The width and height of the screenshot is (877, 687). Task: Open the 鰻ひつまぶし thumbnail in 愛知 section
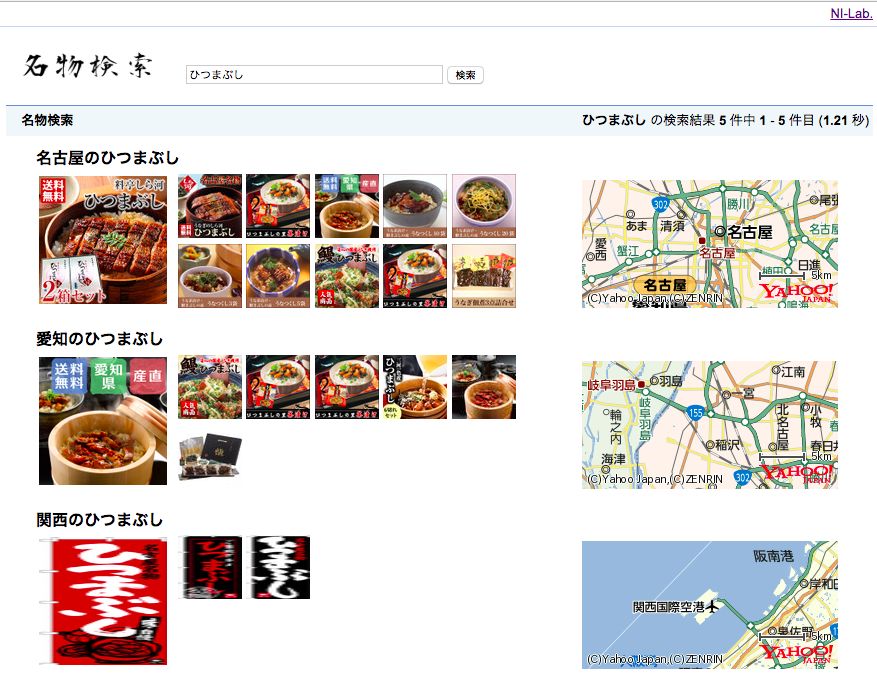pyautogui.click(x=210, y=387)
